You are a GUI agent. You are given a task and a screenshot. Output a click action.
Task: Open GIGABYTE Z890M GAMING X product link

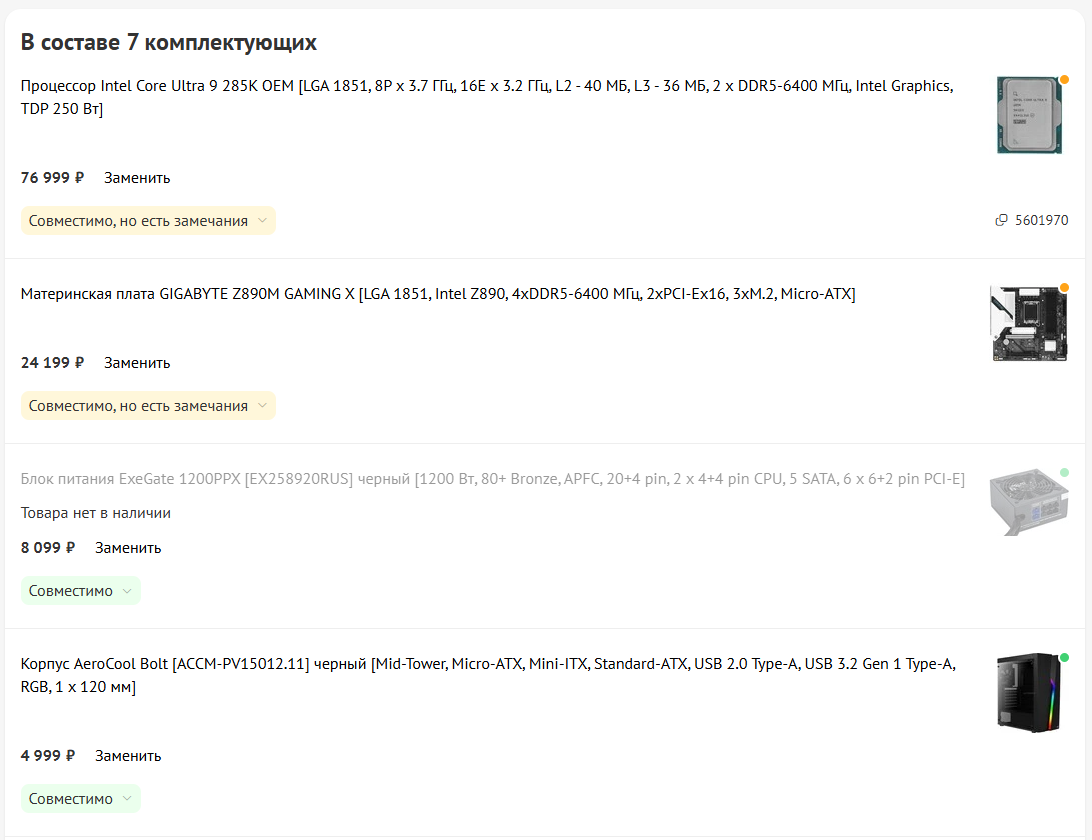(x=437, y=294)
